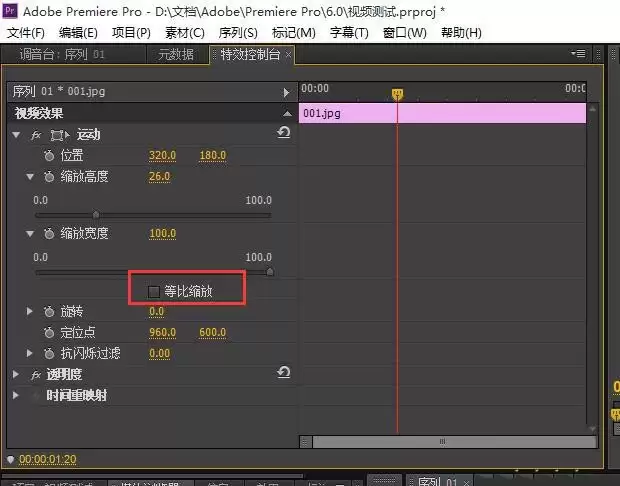Click the 运动 effect name label

coord(89,135)
